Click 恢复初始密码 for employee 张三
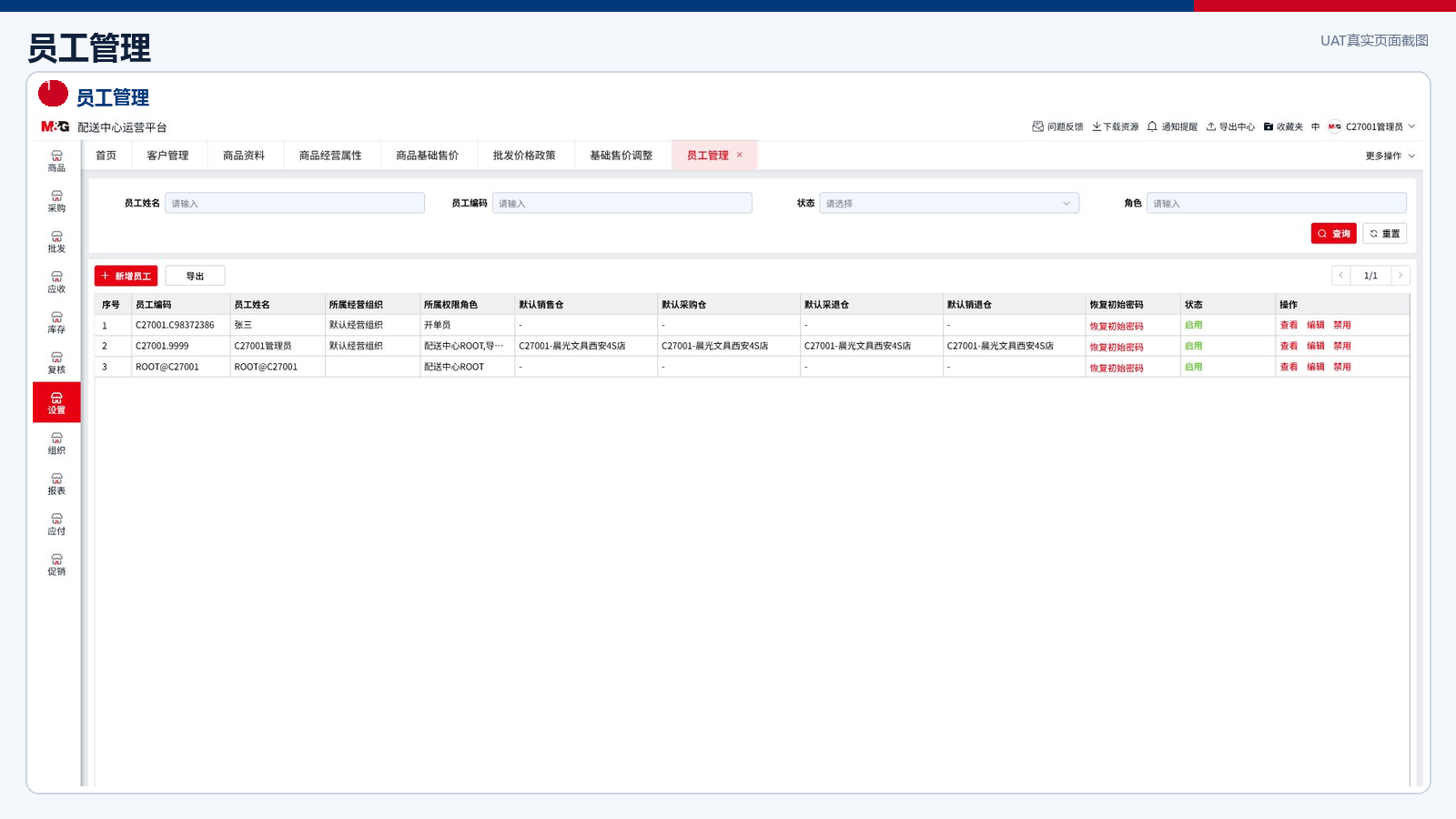The width and height of the screenshot is (1456, 819). pos(1117,326)
